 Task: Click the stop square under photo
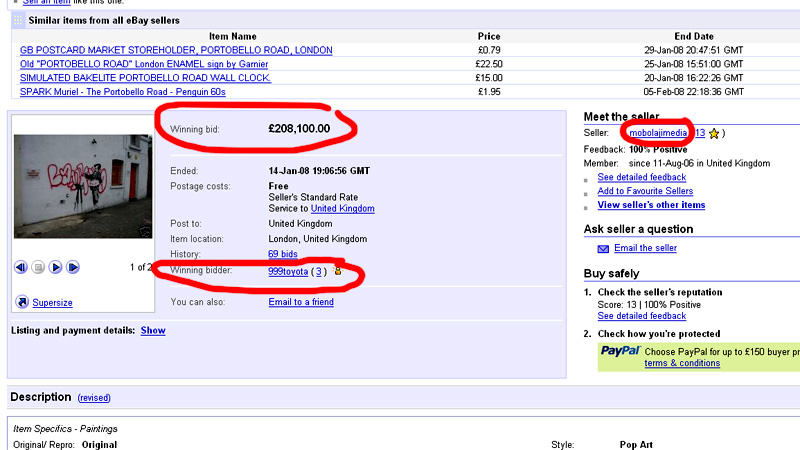tap(38, 267)
